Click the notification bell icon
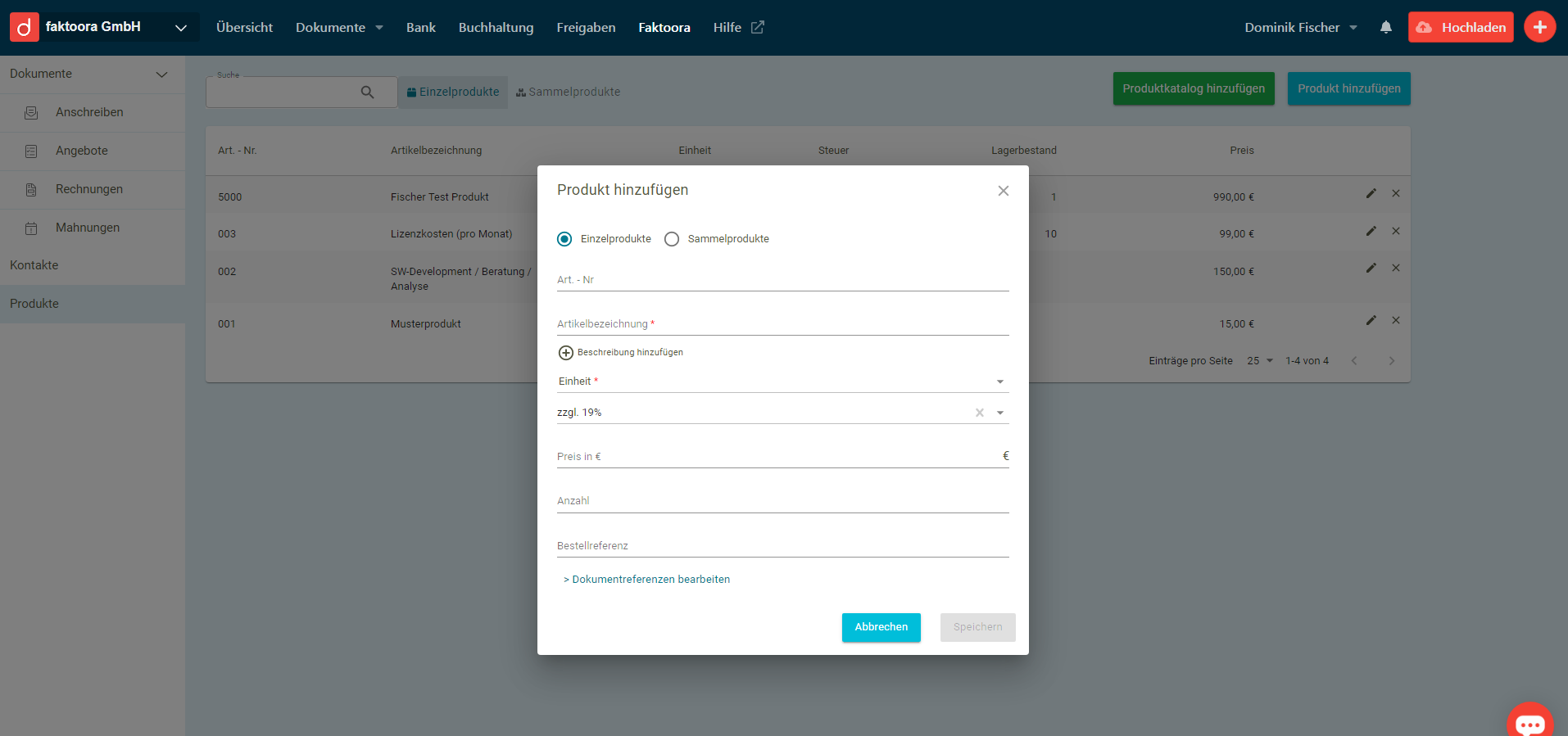 (x=1385, y=27)
